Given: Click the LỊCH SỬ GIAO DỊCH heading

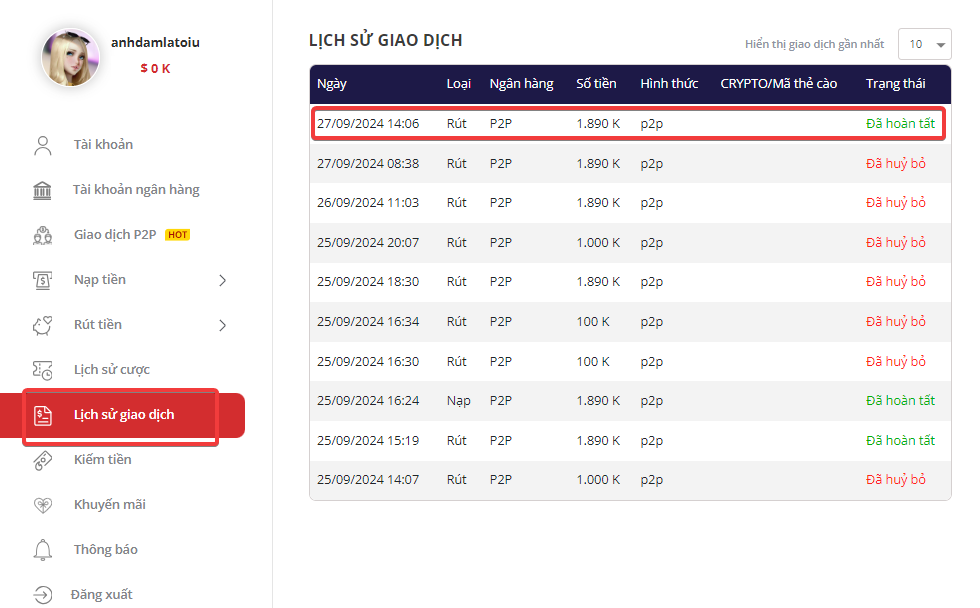Looking at the screenshot, I should click(386, 40).
